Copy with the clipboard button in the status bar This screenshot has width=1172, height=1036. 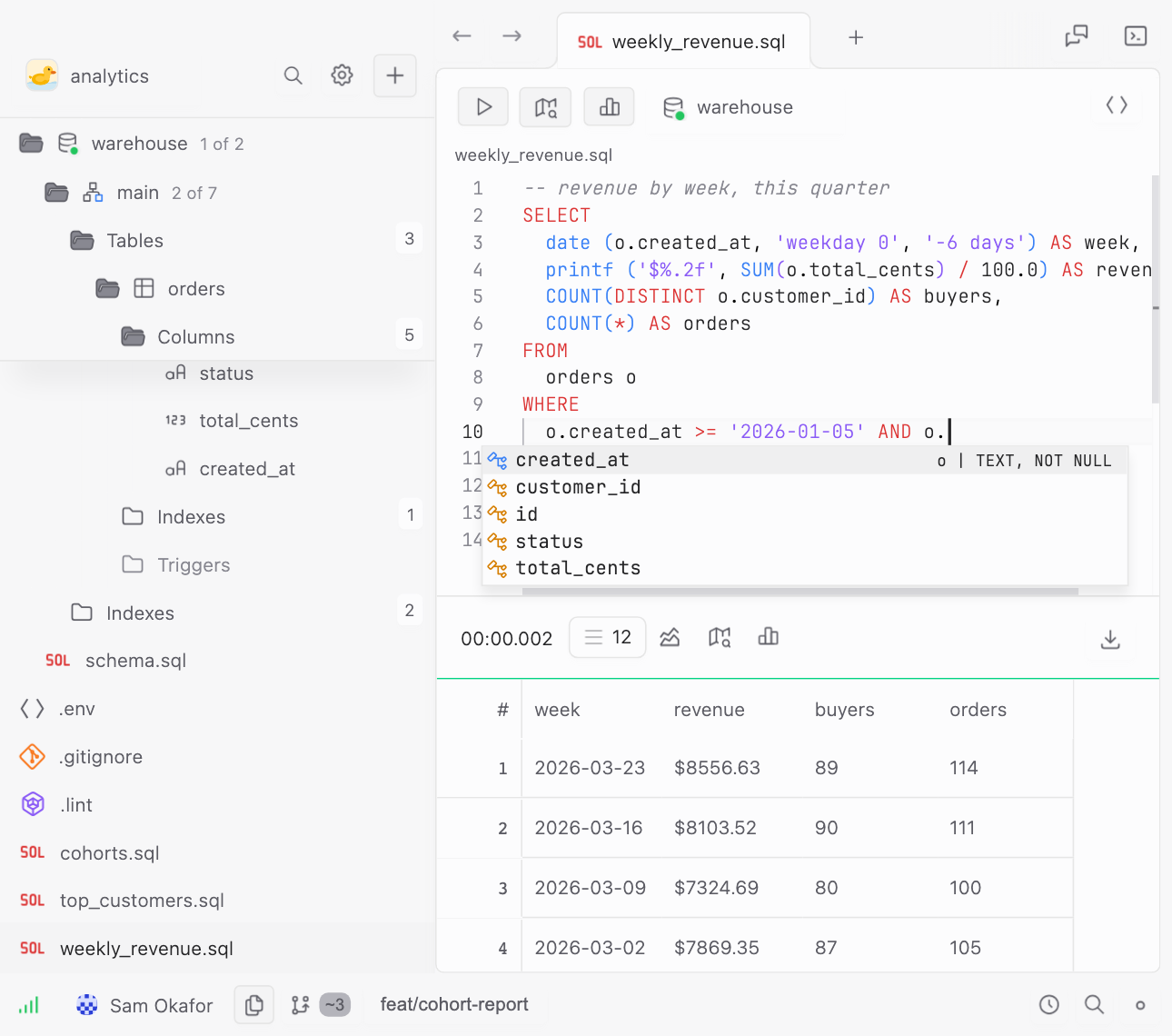coord(254,1005)
